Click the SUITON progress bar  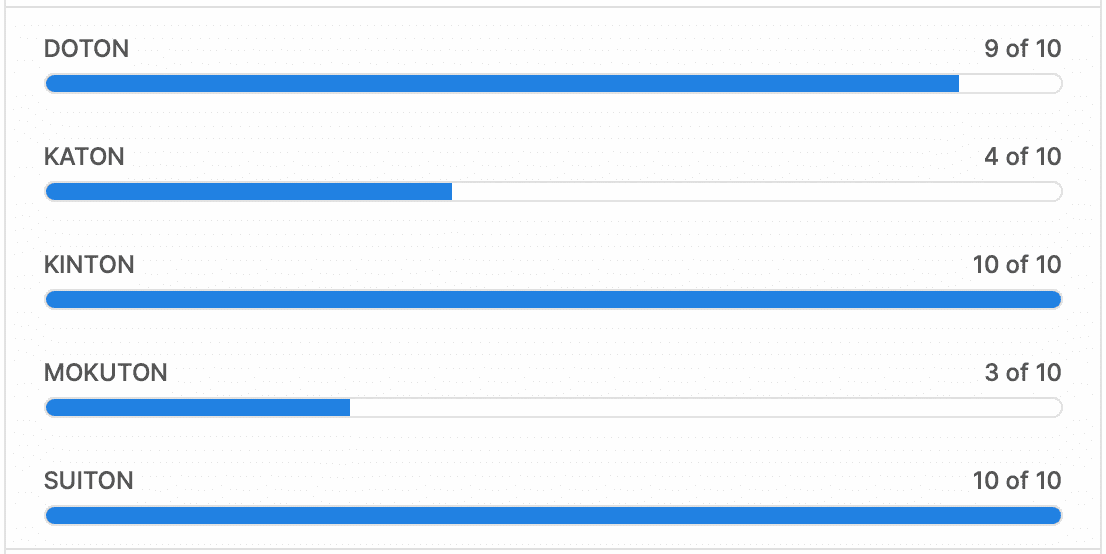click(x=553, y=515)
